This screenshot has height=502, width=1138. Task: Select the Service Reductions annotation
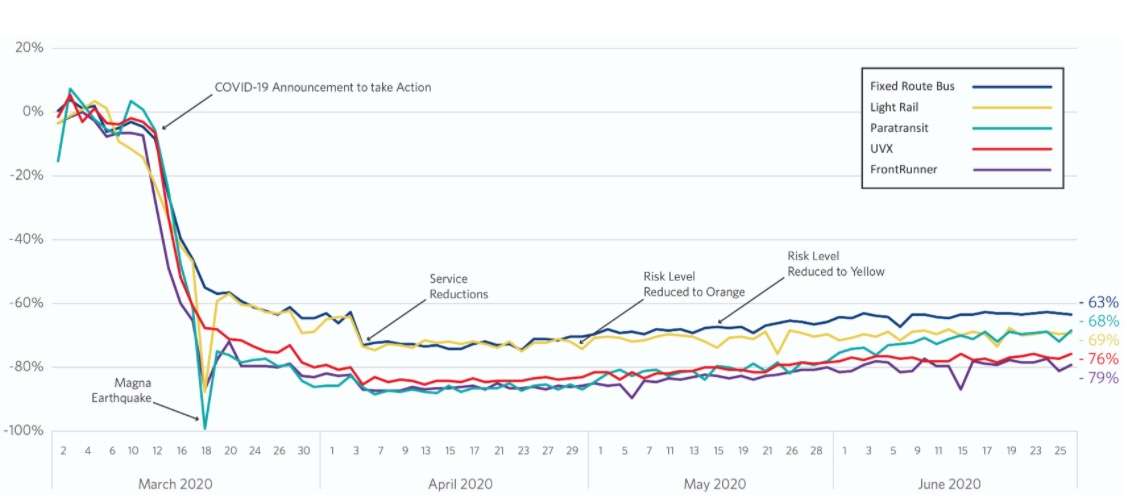pyautogui.click(x=459, y=287)
